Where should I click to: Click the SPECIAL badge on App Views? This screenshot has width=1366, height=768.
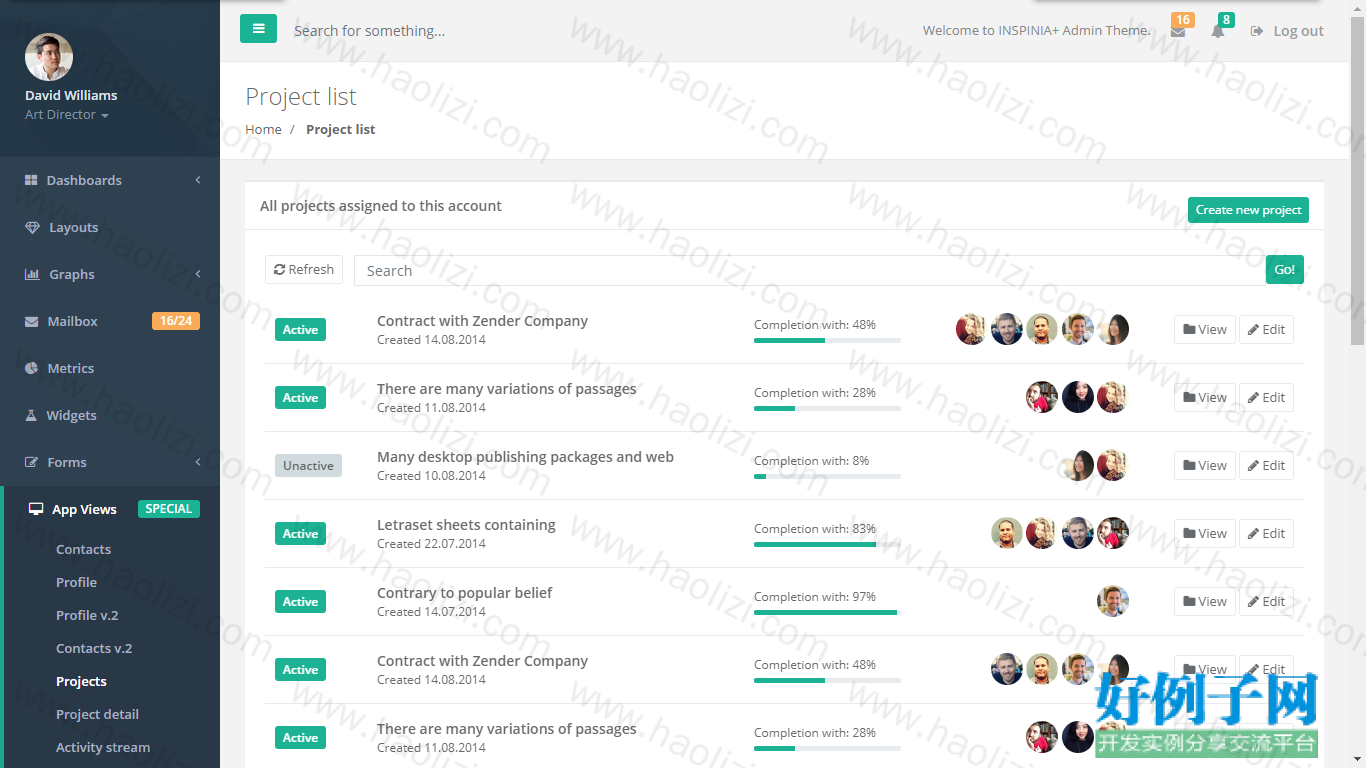169,509
